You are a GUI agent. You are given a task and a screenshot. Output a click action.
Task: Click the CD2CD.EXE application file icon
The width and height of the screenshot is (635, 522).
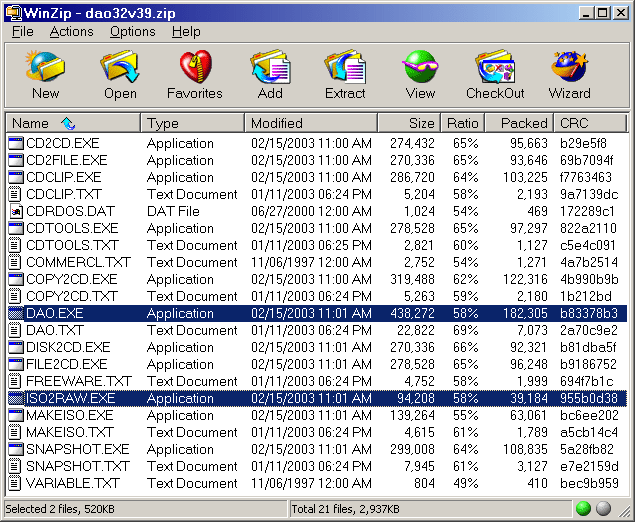tap(15, 143)
